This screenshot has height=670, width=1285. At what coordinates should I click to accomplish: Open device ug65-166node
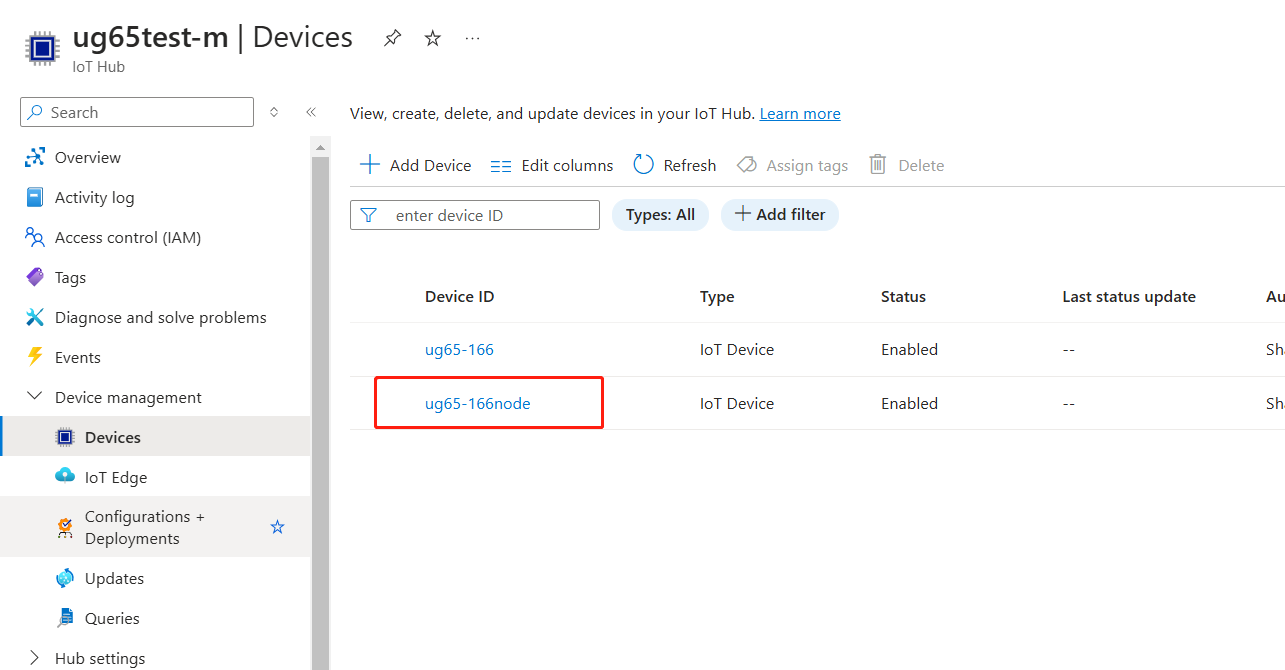coord(477,404)
